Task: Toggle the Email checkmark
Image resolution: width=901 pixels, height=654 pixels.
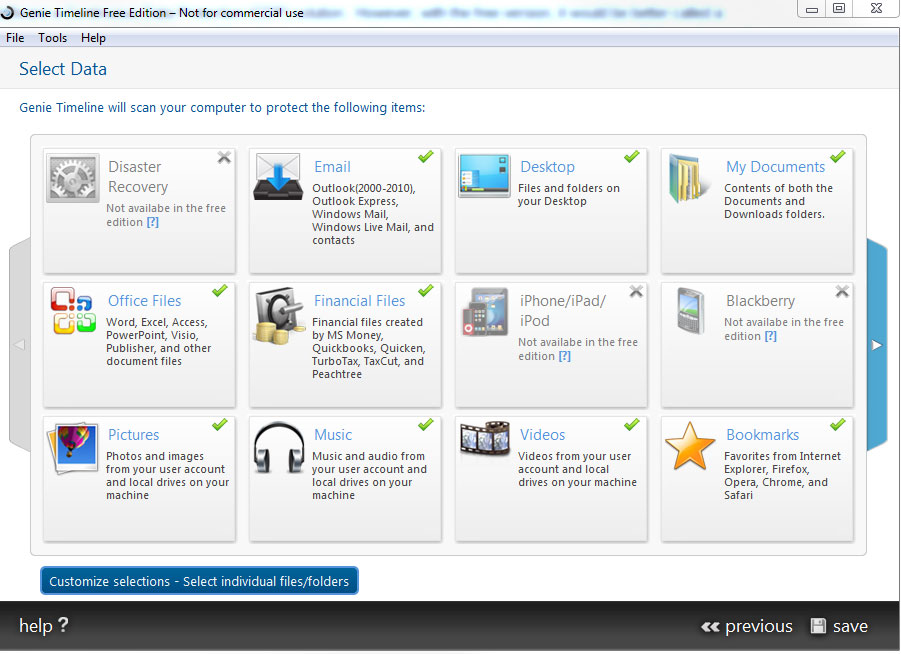Action: click(x=426, y=156)
